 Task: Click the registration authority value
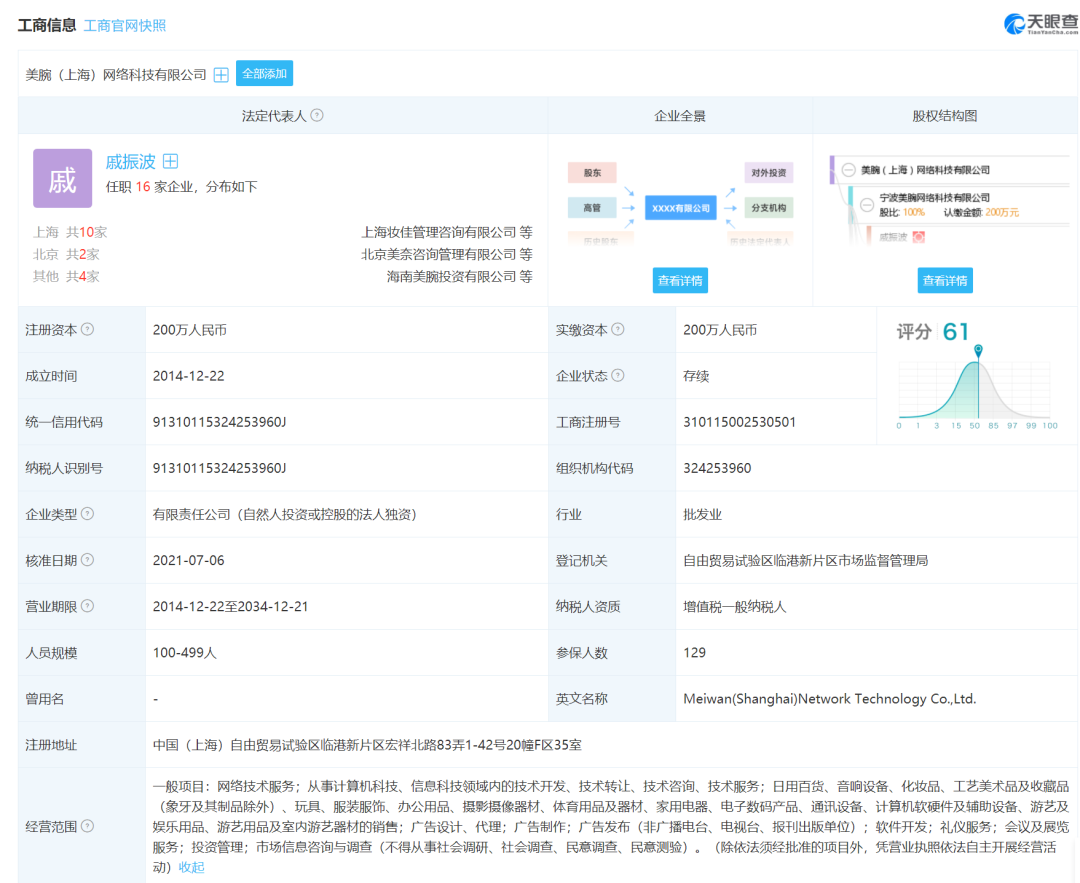[x=806, y=561]
